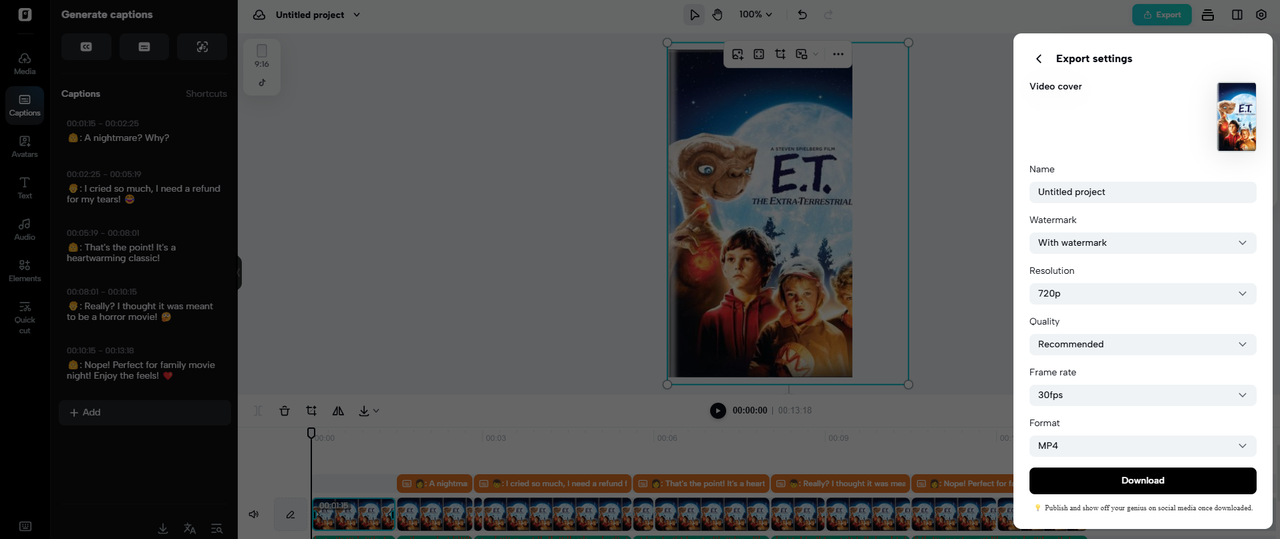
Task: Open find and replace captions icon
Action: point(217,528)
